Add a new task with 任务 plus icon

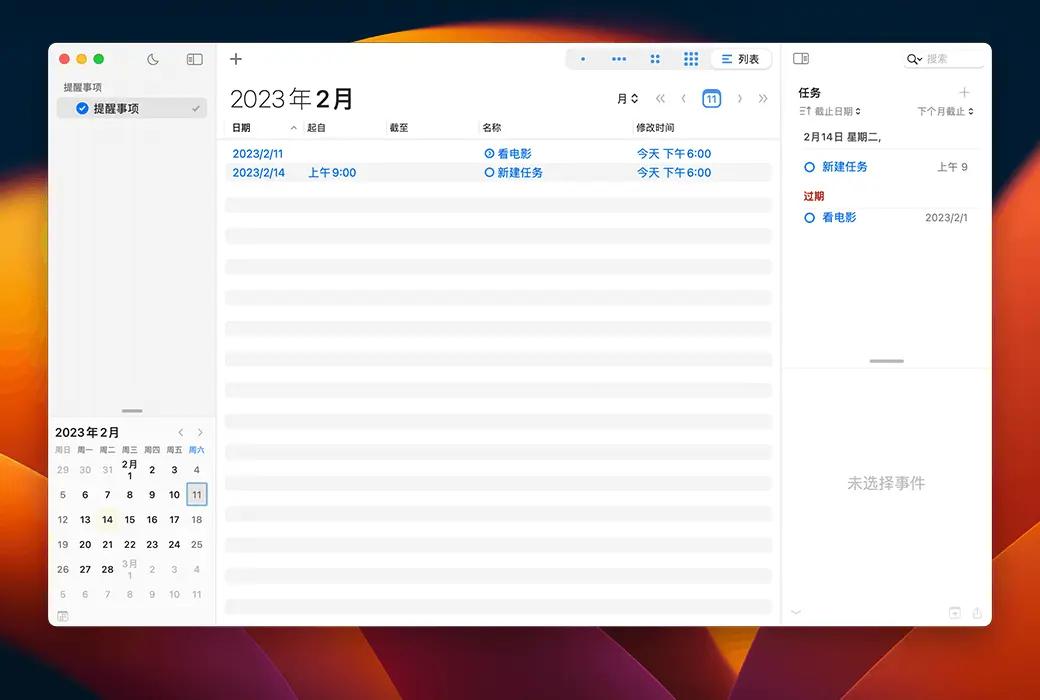[964, 92]
